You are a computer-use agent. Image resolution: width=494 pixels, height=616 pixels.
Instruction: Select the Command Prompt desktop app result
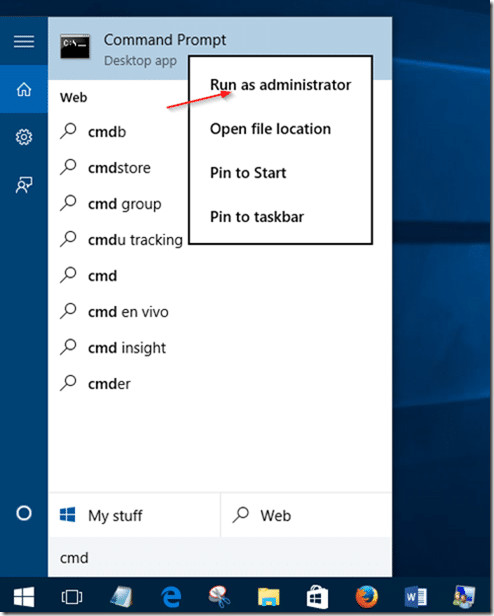[x=220, y=49]
